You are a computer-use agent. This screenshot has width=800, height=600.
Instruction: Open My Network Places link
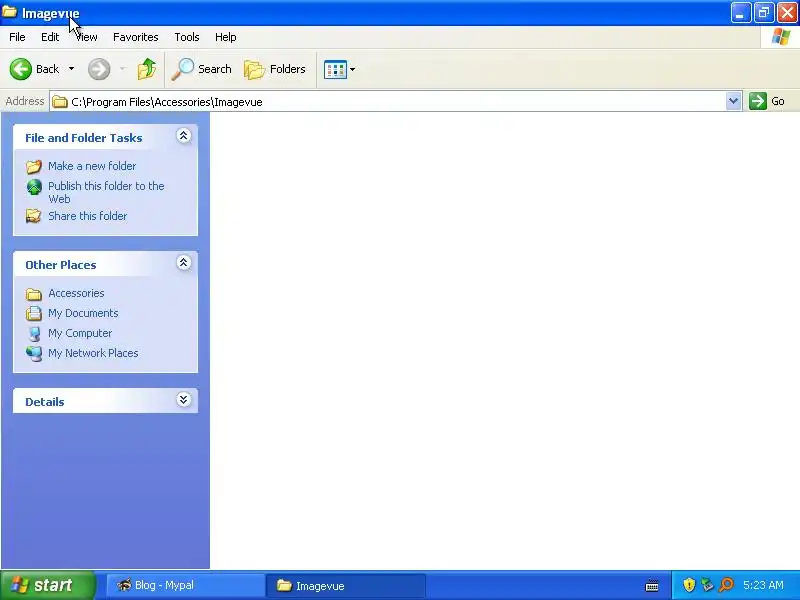click(93, 353)
